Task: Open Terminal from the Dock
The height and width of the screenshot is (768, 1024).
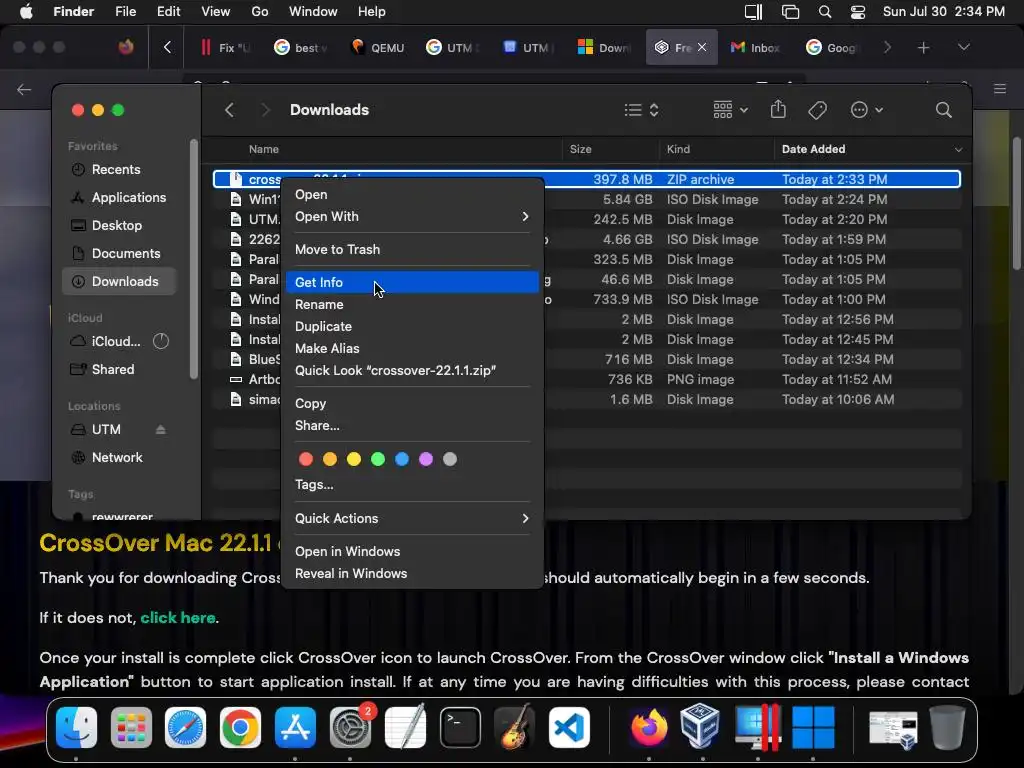Action: pos(460,727)
